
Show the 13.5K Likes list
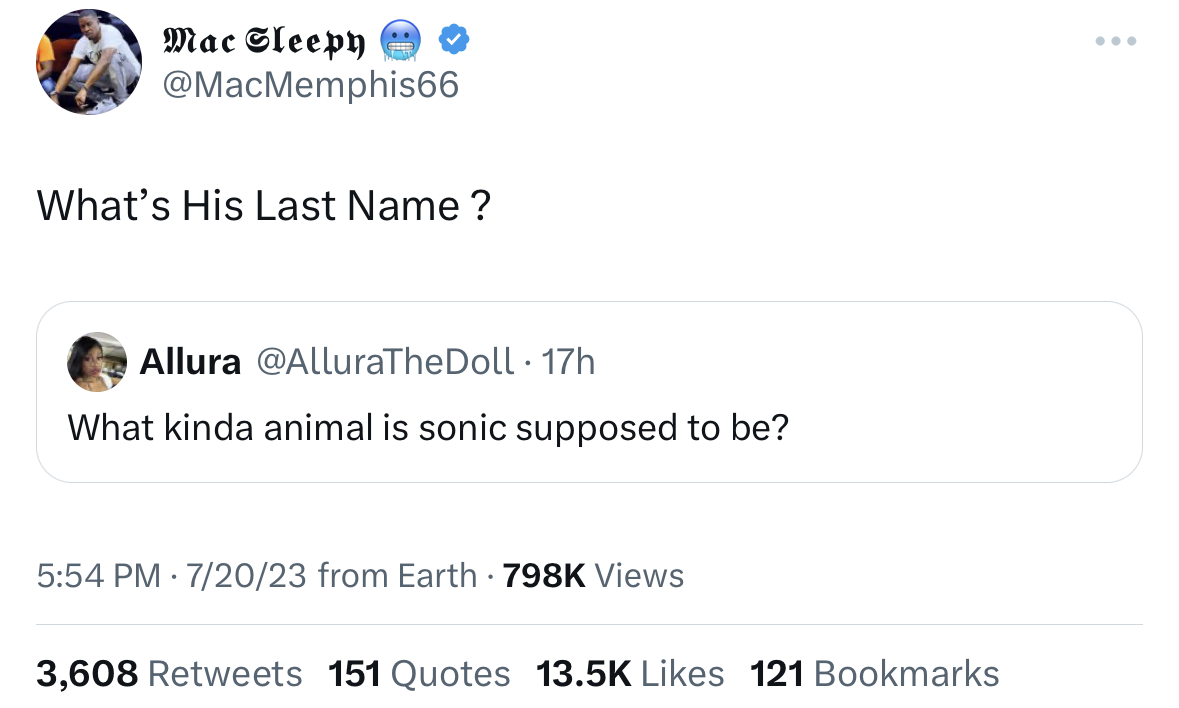(630, 673)
